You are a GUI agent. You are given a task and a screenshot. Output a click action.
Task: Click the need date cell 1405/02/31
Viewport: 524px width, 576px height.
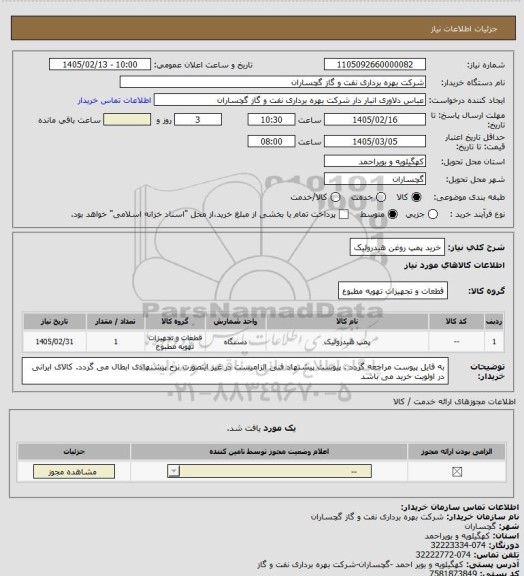tap(54, 342)
